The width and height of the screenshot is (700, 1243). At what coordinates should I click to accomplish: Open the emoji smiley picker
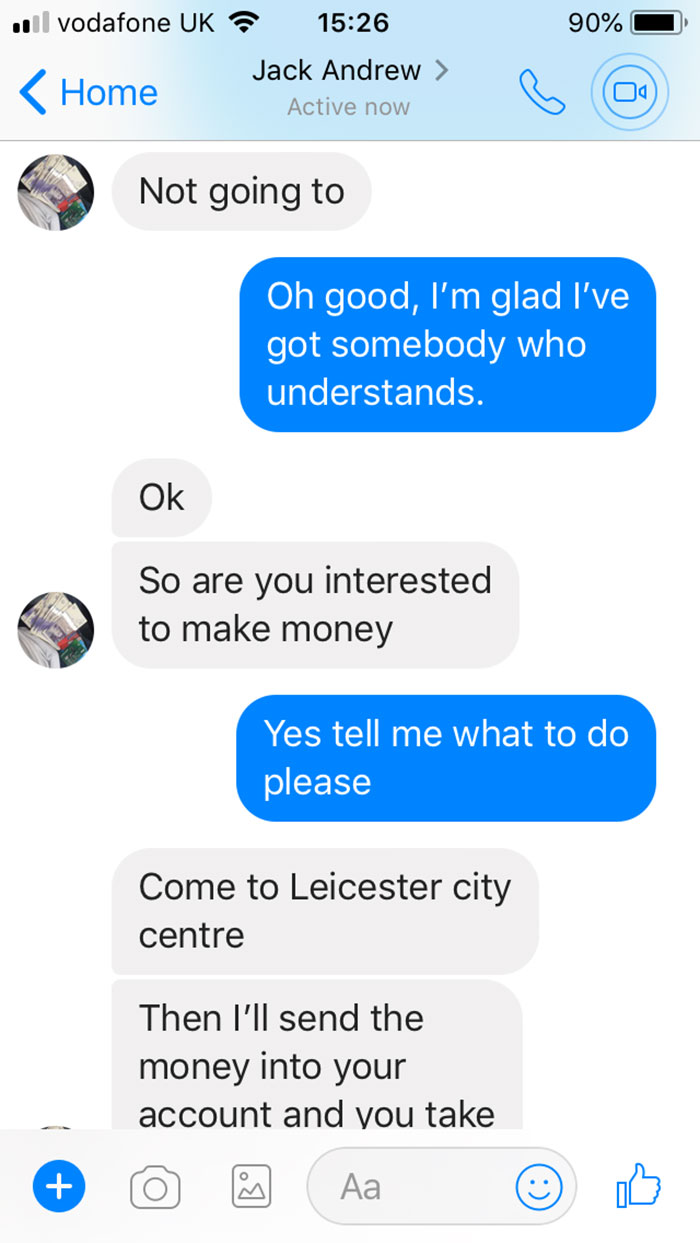coord(538,1187)
